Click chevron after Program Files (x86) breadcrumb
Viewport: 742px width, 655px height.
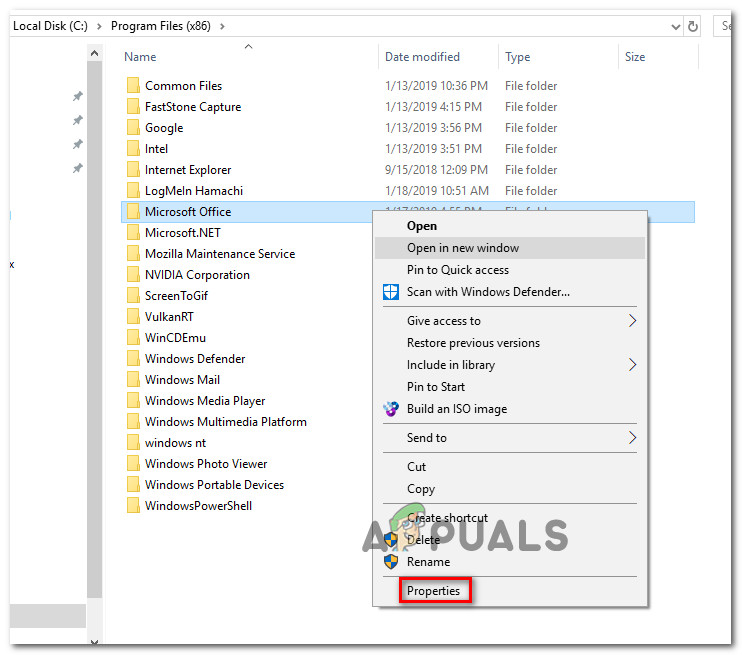pos(222,27)
